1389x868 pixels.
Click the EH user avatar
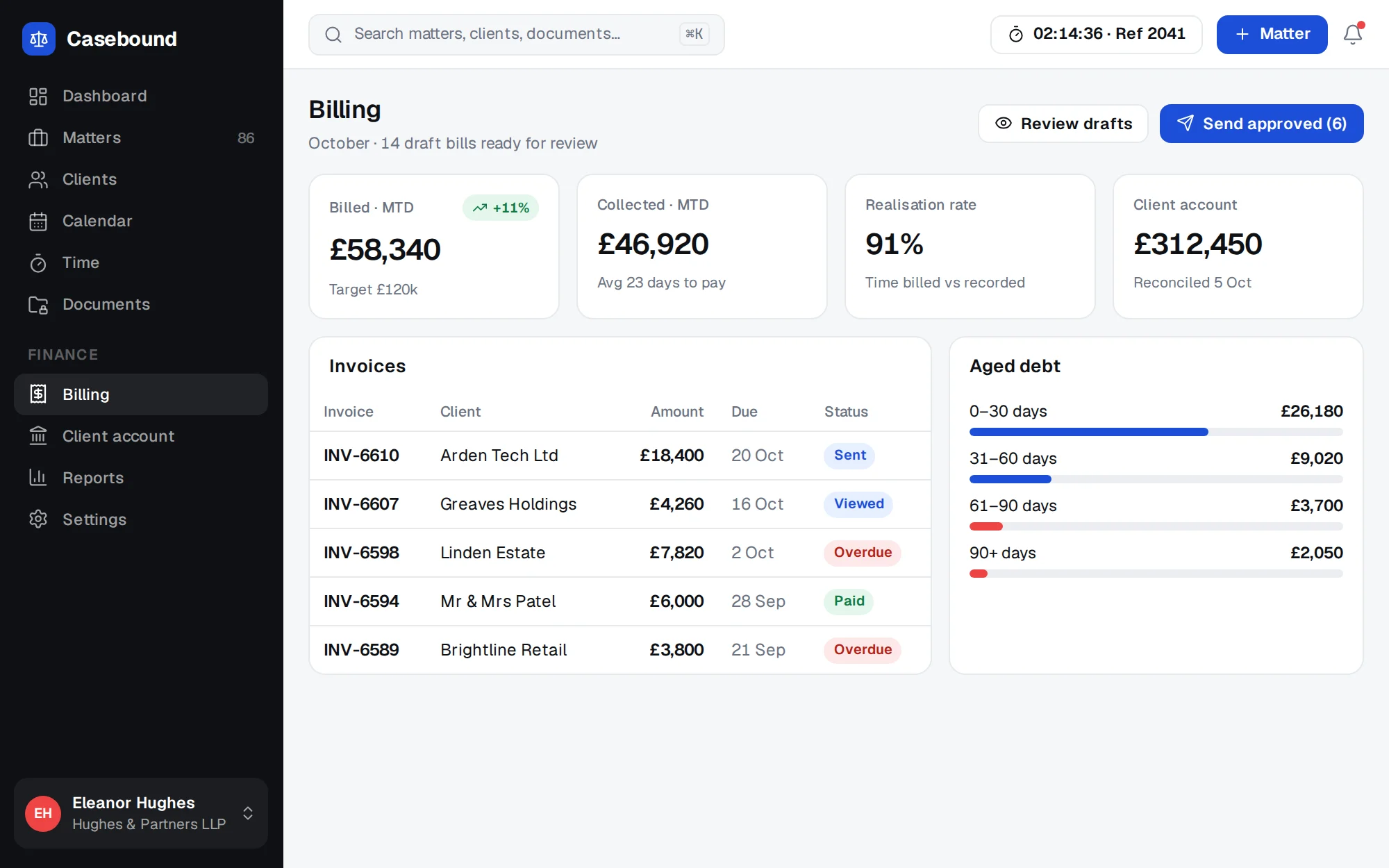[43, 813]
